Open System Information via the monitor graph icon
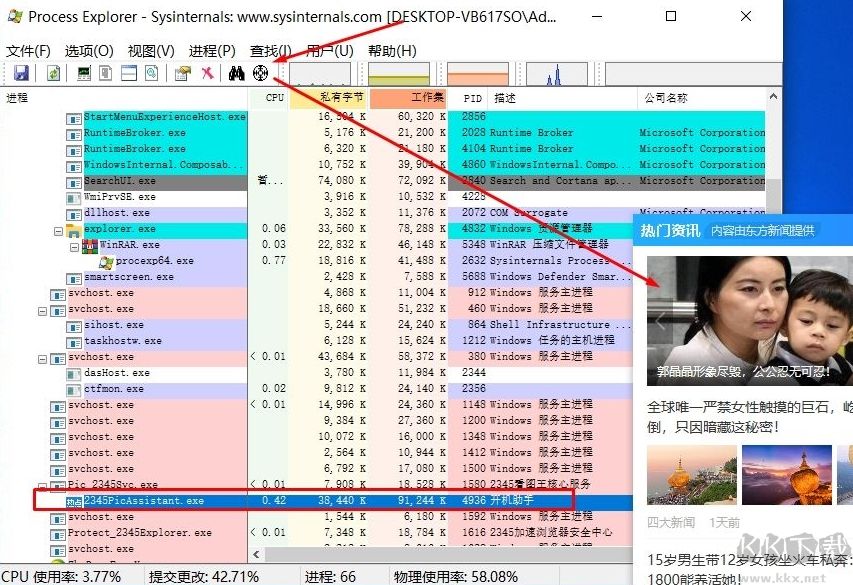 tap(84, 73)
